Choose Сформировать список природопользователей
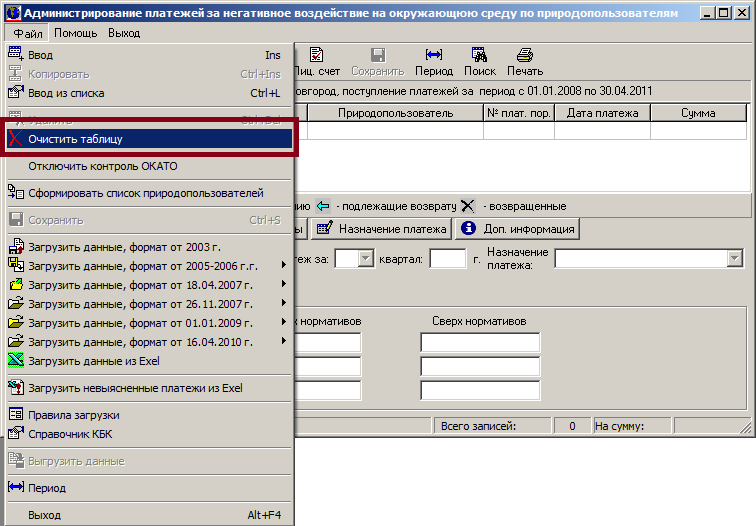Viewport: 756px width, 526px height. 146,193
